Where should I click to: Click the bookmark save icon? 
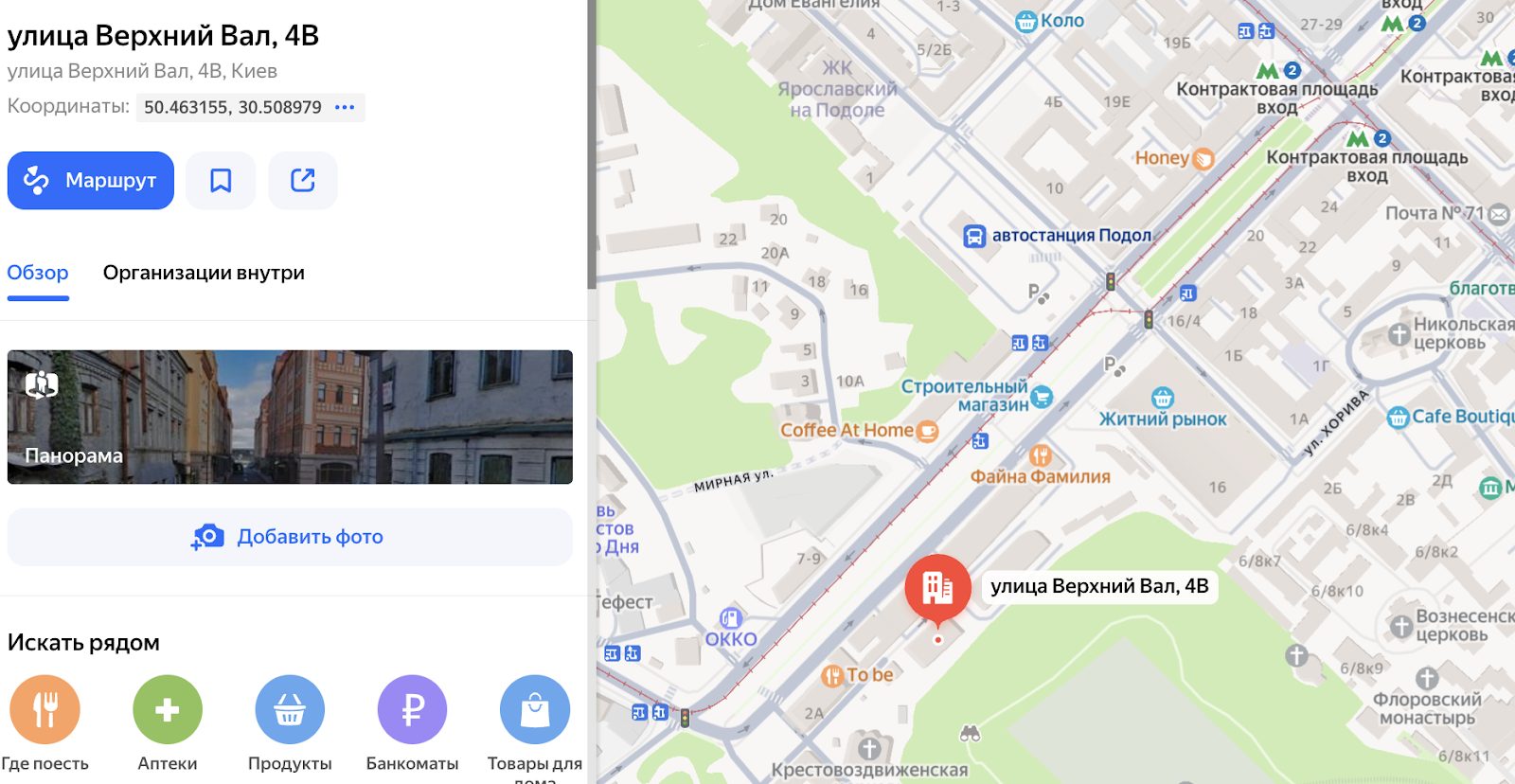coord(221,181)
